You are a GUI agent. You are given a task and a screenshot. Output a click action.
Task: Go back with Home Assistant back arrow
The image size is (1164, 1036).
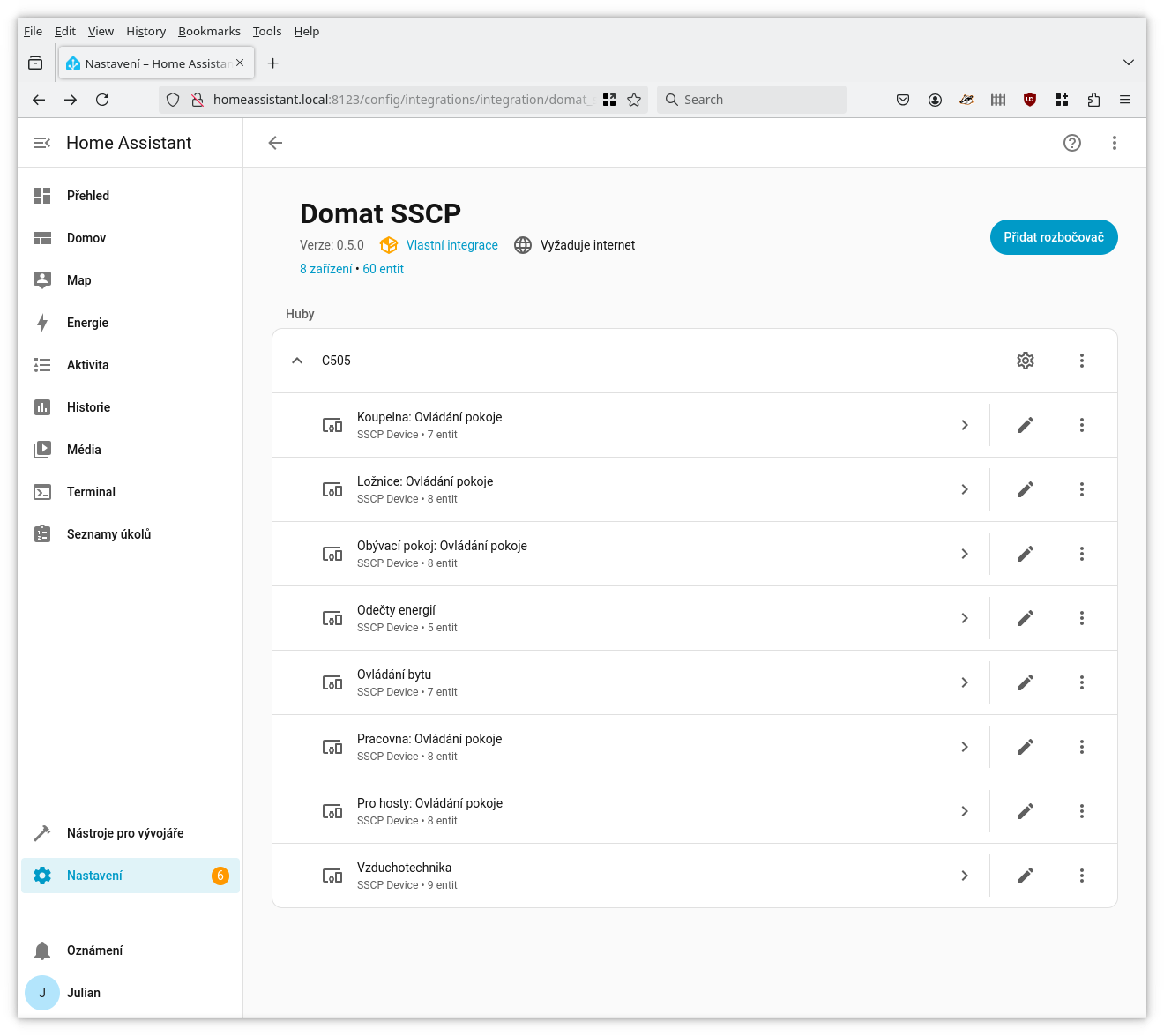275,143
